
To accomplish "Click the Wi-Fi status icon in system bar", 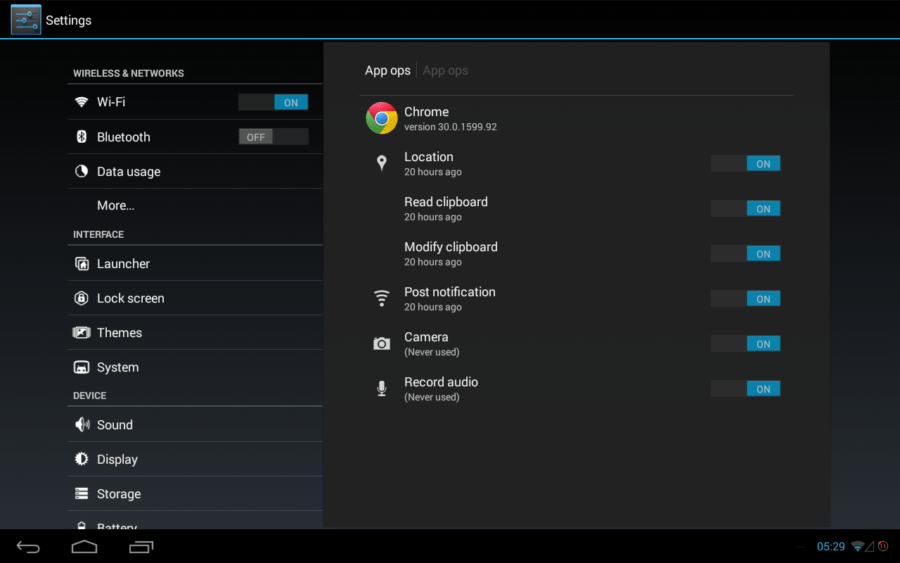I will [x=858, y=546].
